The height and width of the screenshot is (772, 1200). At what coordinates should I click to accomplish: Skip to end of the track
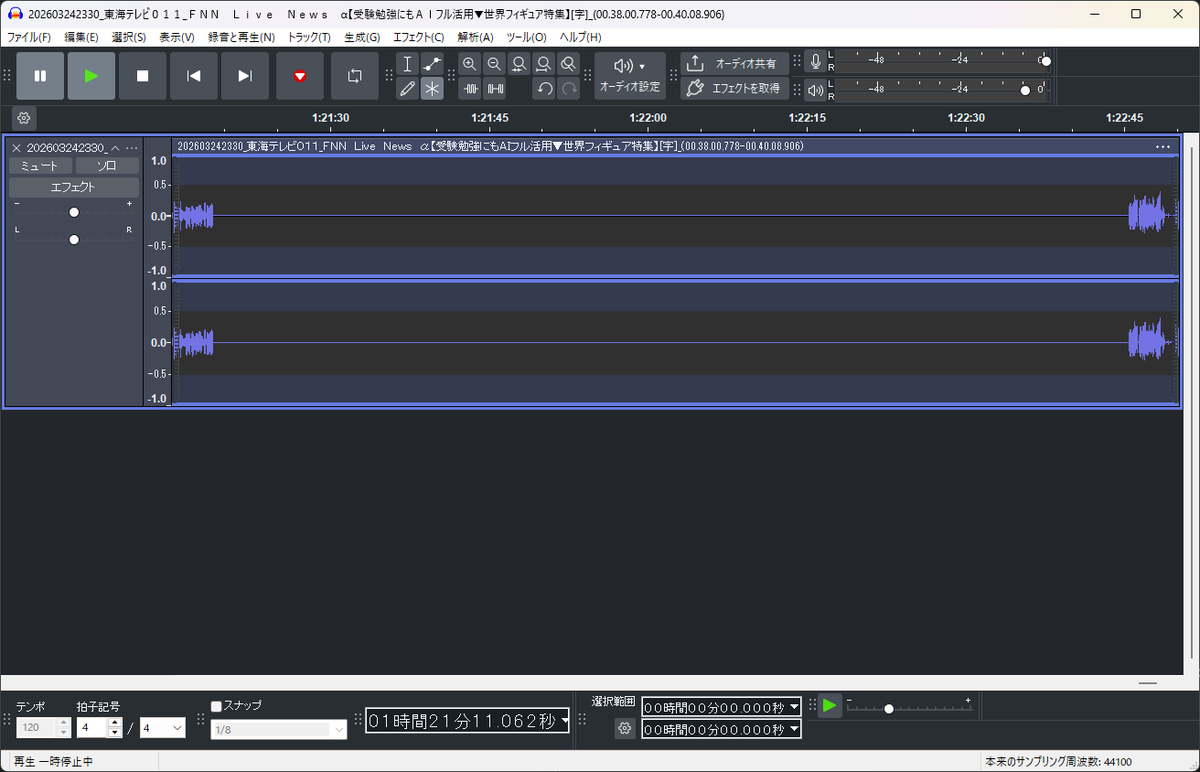(x=245, y=76)
